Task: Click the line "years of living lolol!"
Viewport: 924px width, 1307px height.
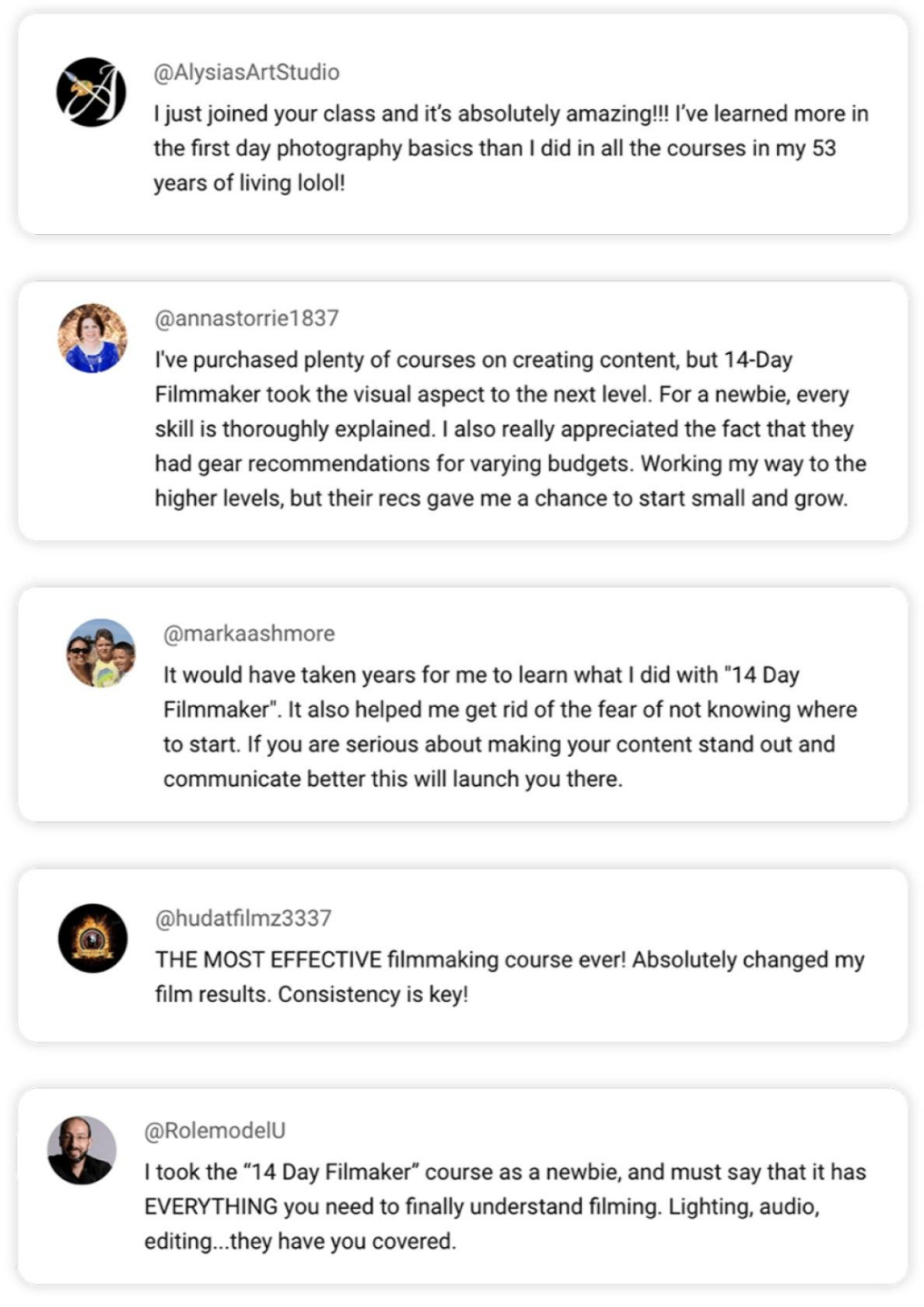Action: (x=250, y=183)
